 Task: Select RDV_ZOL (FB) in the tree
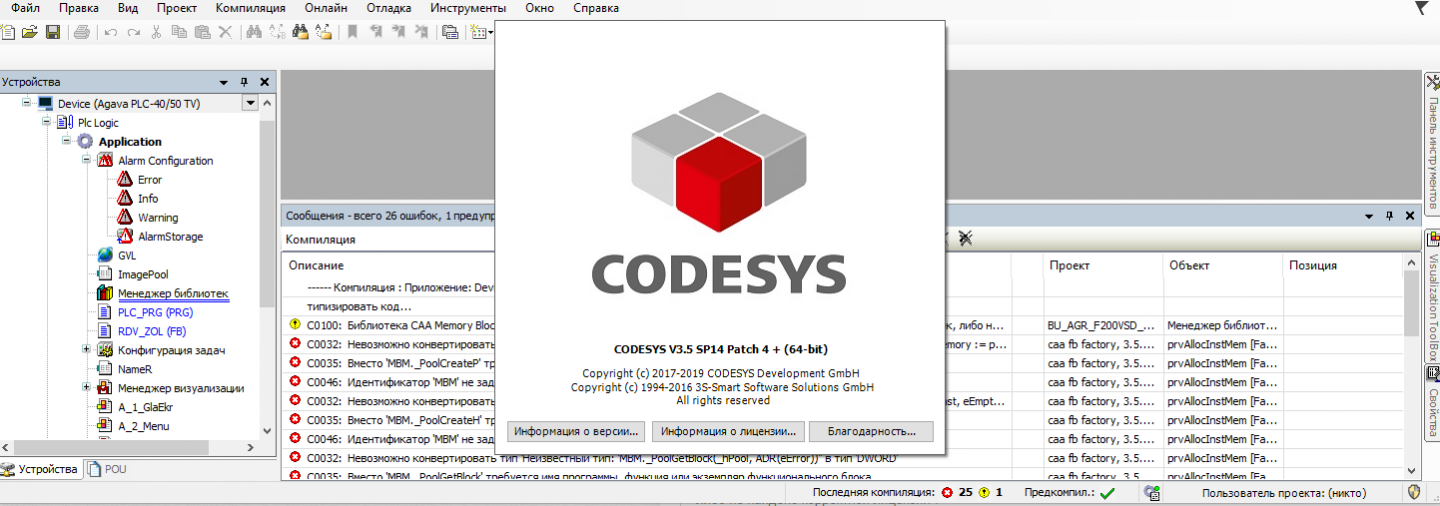point(152,331)
